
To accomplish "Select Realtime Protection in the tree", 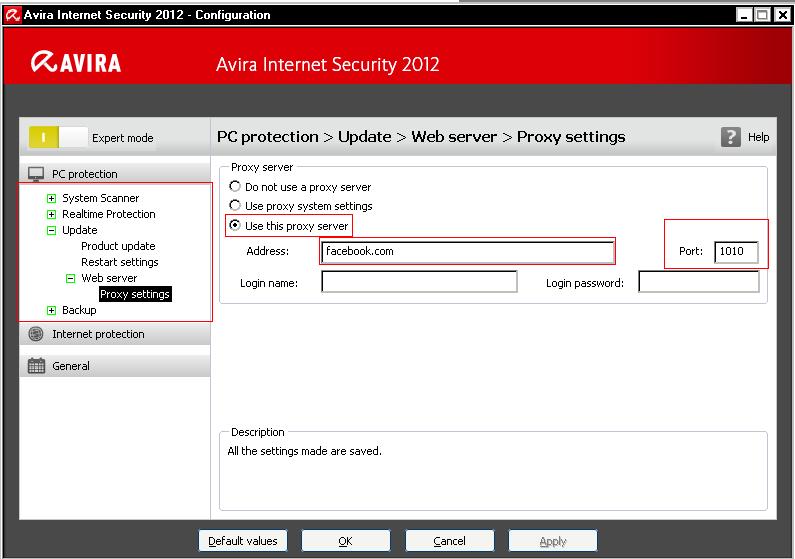I will pos(109,214).
